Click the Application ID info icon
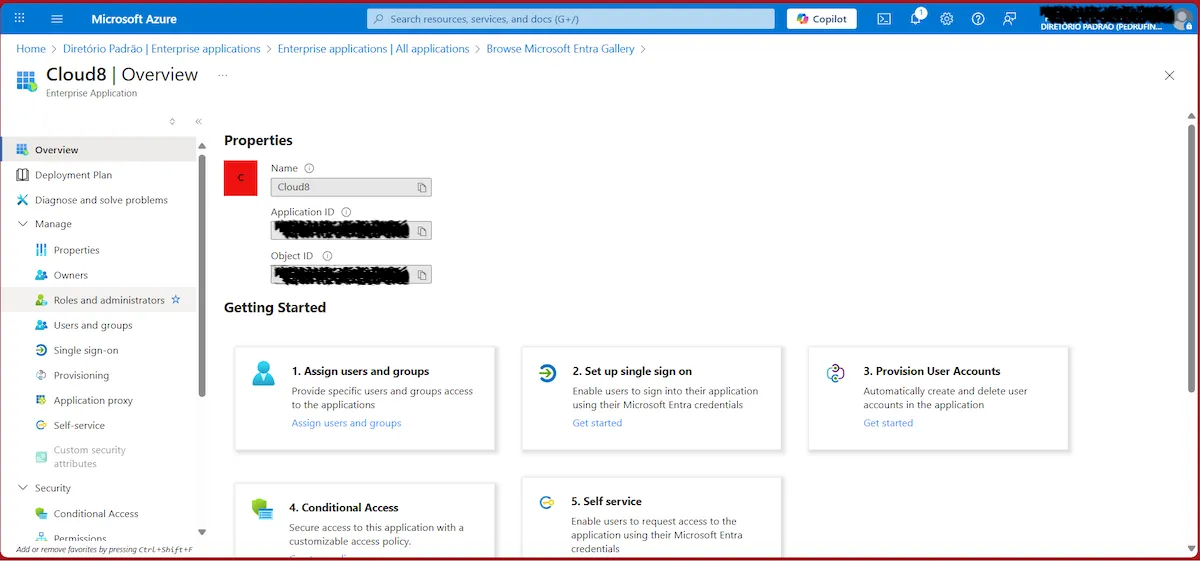Screen dimensions: 1200x561 346,212
